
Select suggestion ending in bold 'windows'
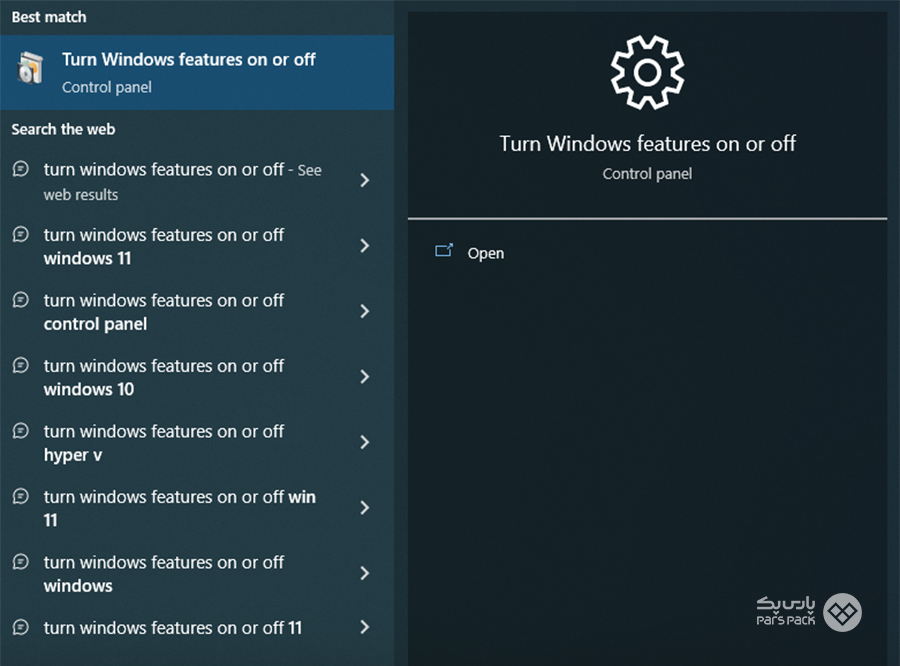pos(197,574)
